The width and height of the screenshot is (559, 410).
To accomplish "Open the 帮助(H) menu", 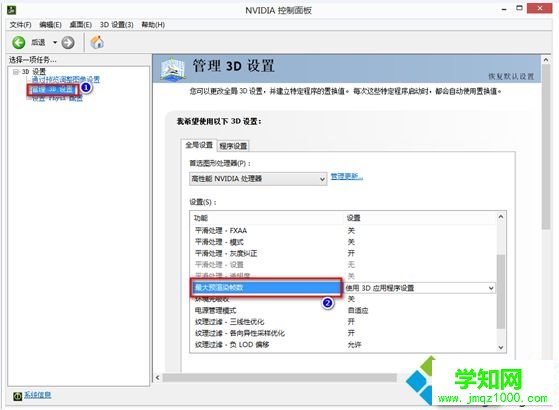I will click(153, 25).
